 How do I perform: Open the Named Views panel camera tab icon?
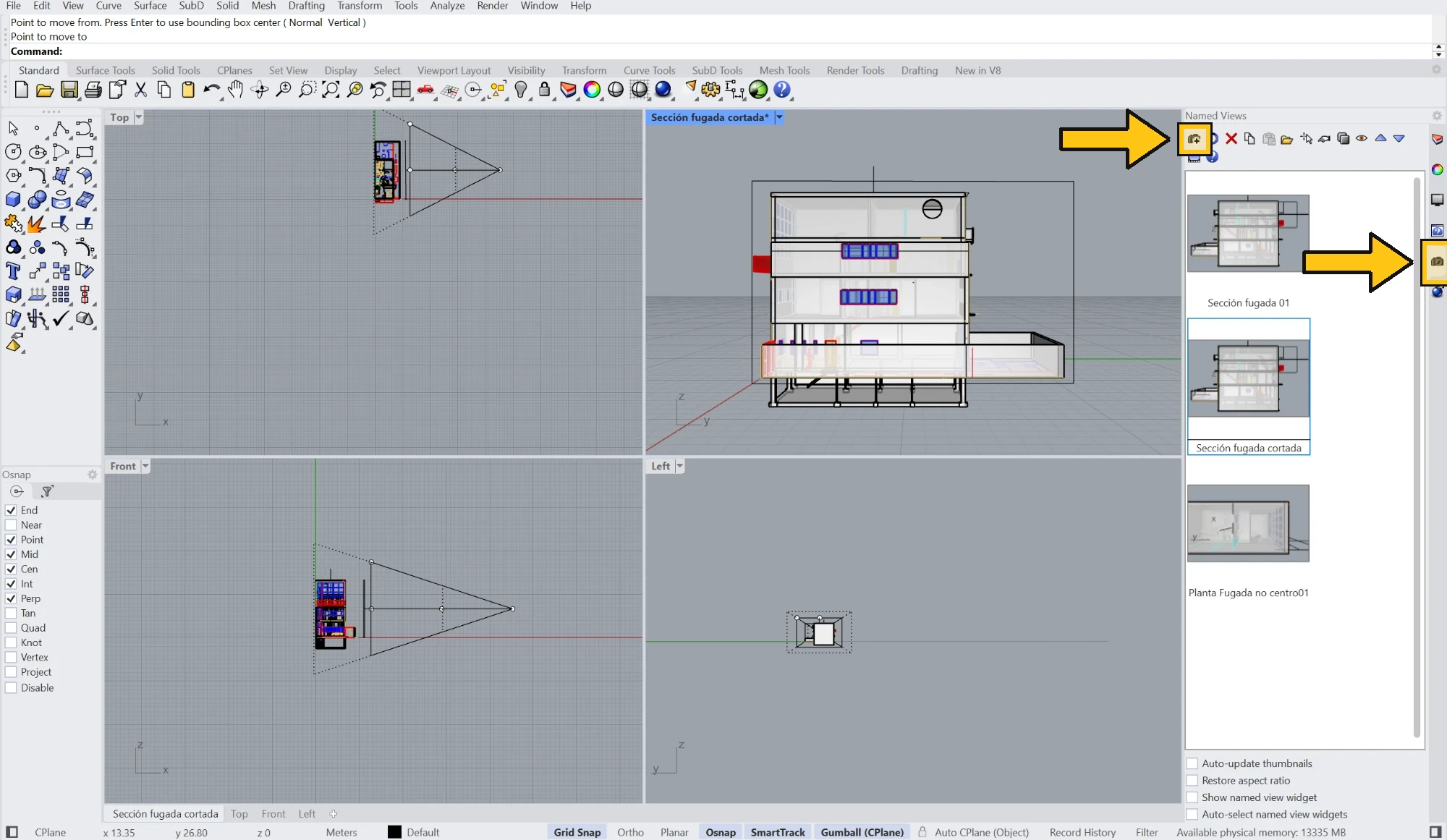point(1437,261)
